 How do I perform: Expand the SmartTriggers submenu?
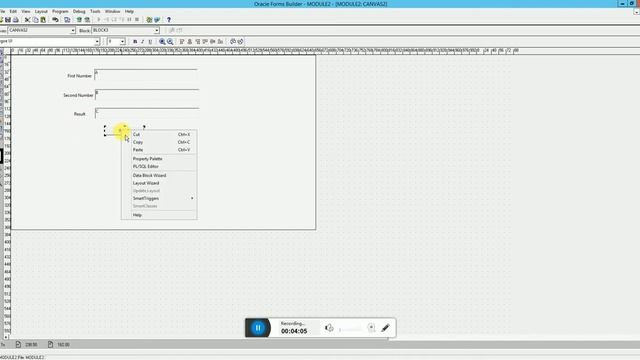pyautogui.click(x=159, y=198)
